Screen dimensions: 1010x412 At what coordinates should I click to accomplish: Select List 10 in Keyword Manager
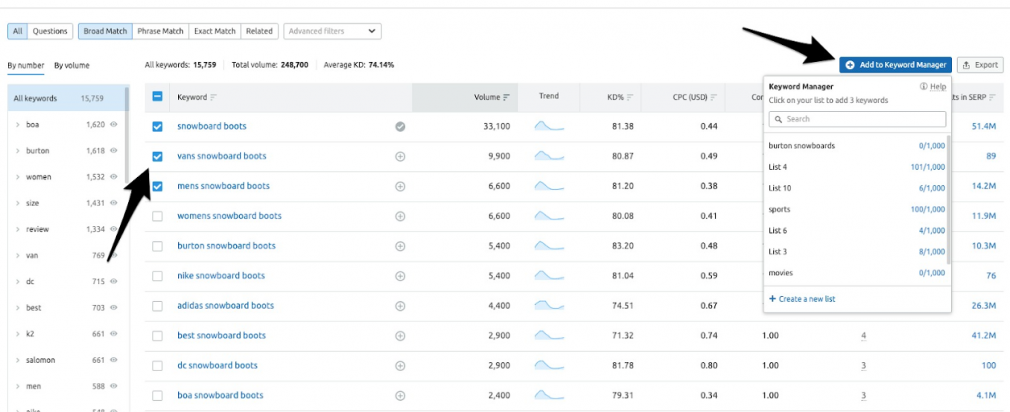click(x=857, y=188)
